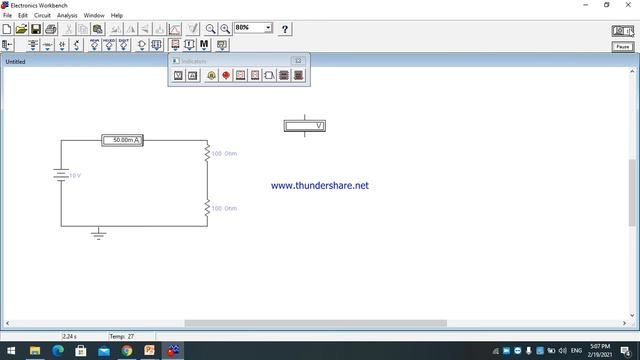
Task: Open the Edit menu
Action: 23,15
